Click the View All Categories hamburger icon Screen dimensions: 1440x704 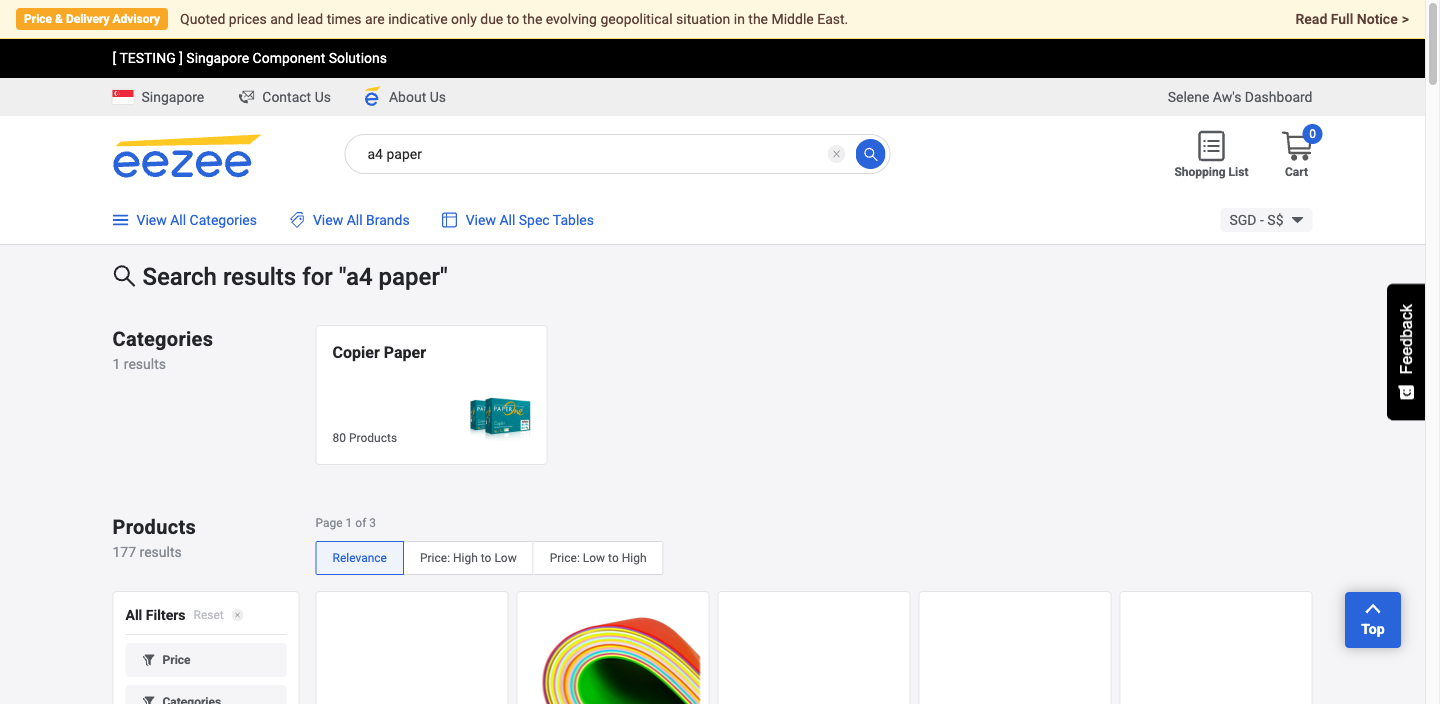pos(120,220)
